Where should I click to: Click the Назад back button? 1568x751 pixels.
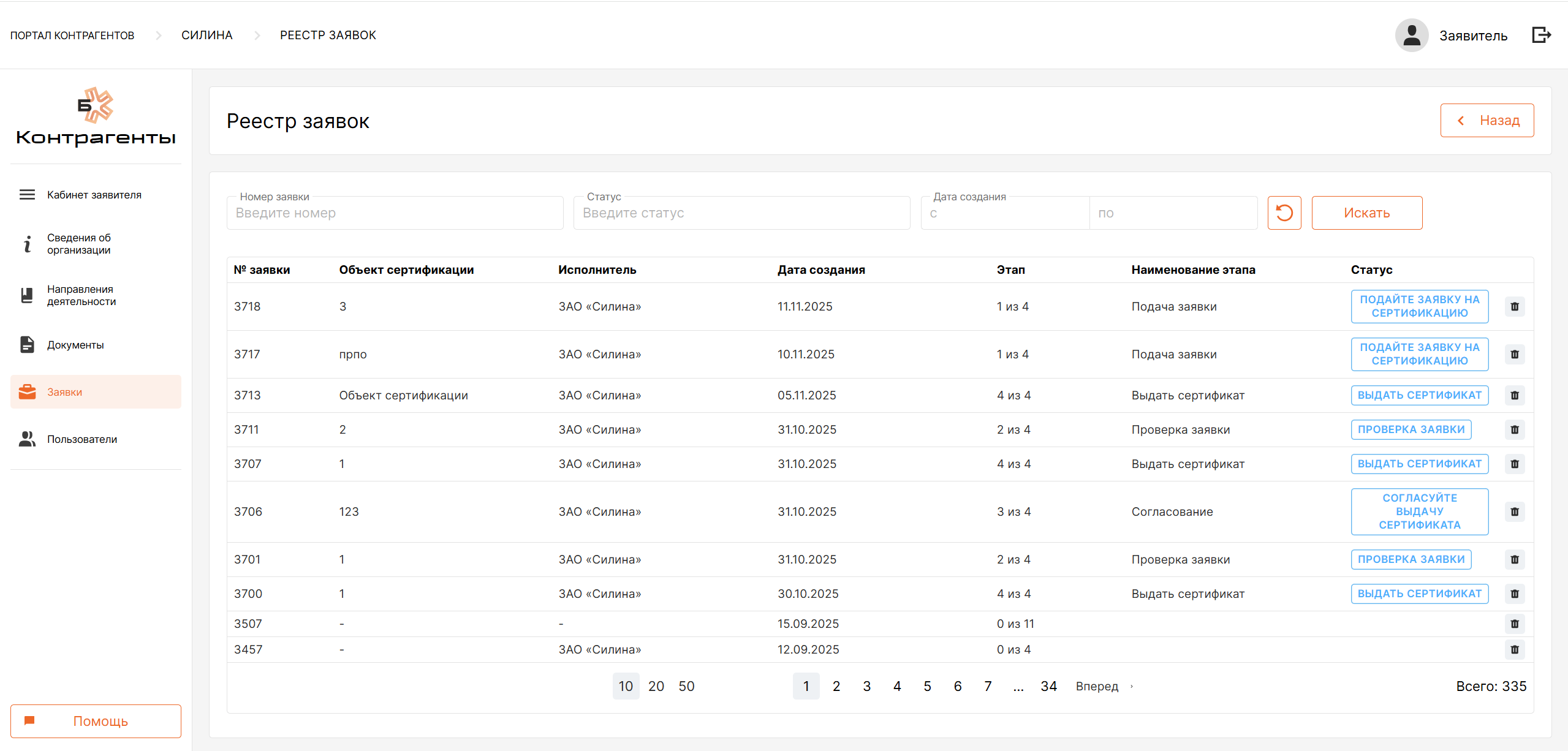1487,121
